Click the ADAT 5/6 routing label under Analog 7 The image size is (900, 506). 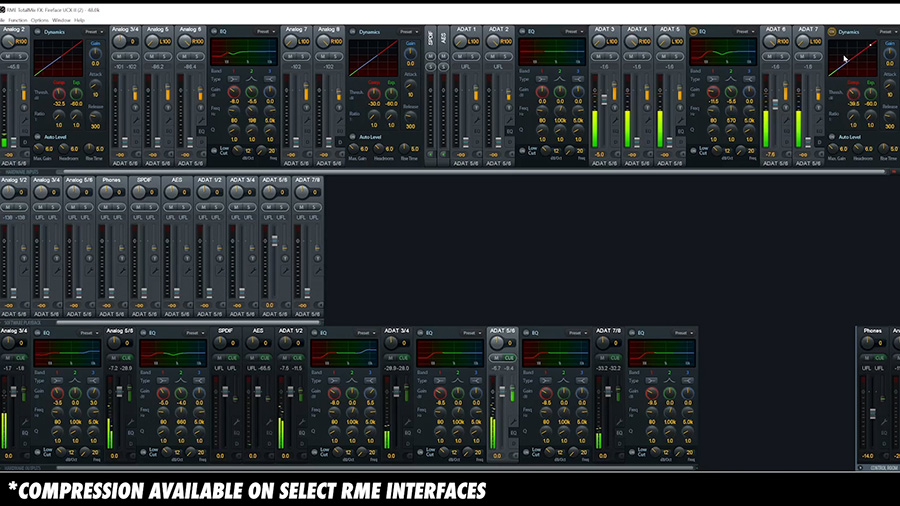pyautogui.click(x=296, y=164)
